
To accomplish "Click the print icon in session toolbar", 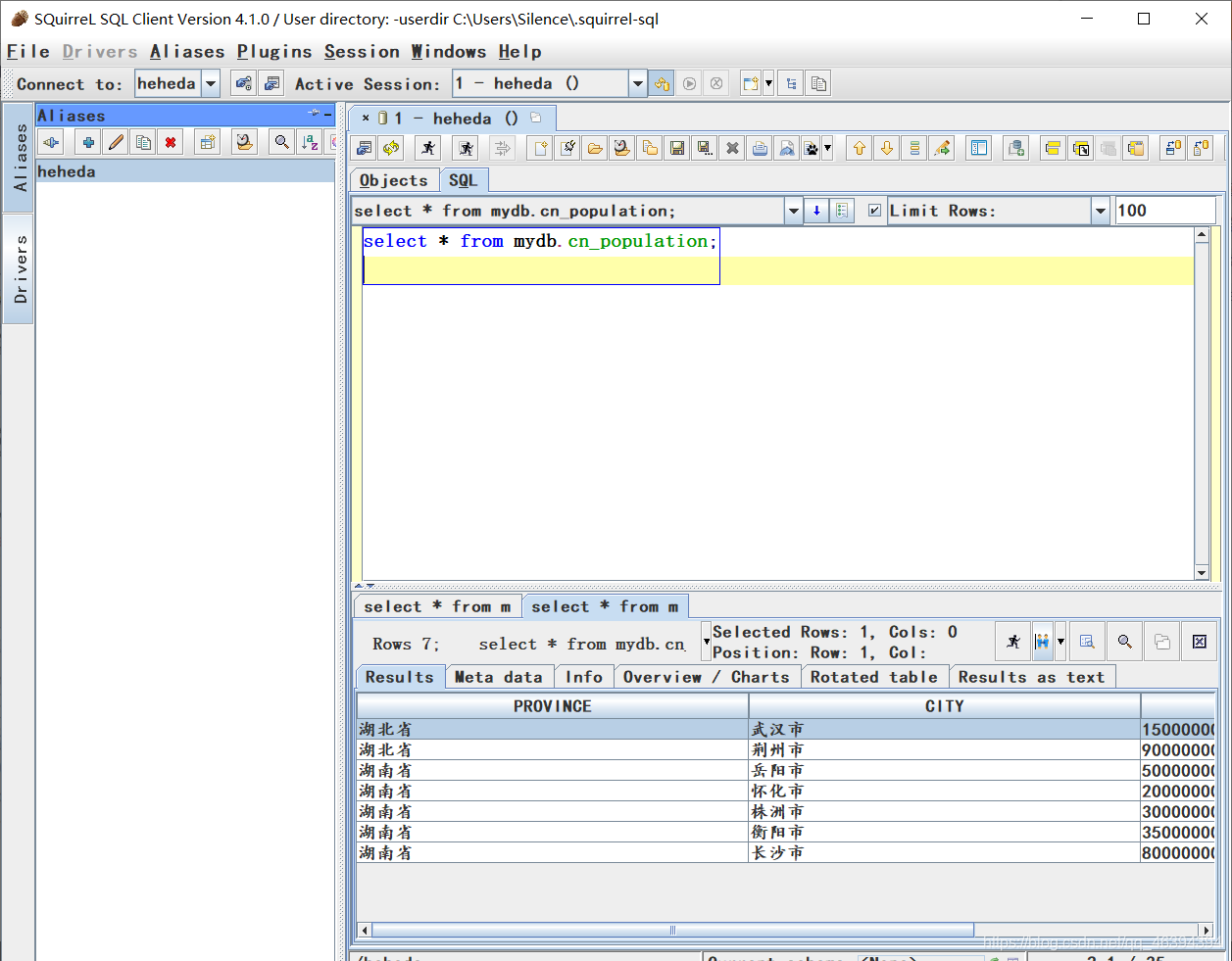I will coord(760,148).
